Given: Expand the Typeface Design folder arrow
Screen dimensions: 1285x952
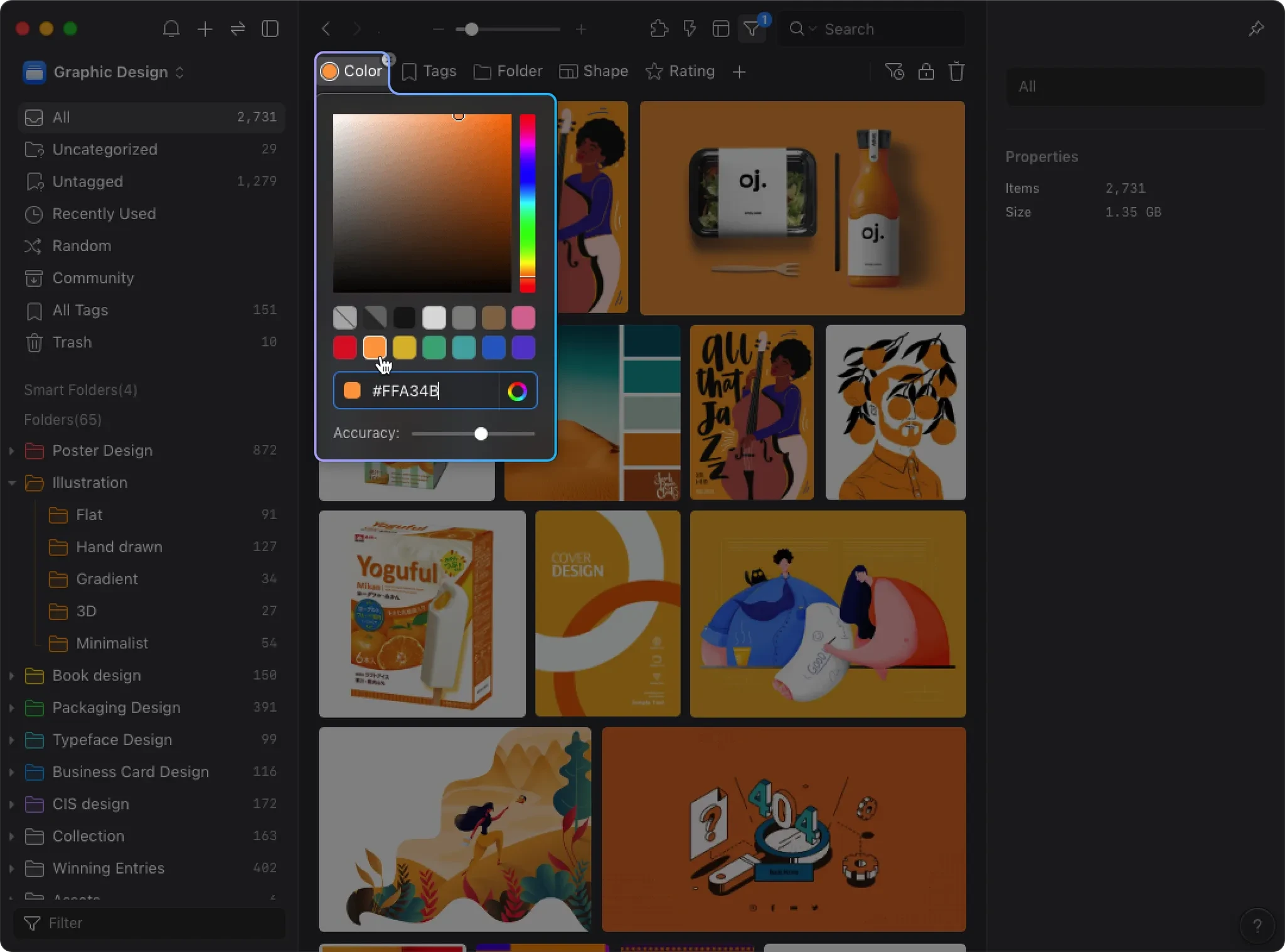Looking at the screenshot, I should [11, 740].
